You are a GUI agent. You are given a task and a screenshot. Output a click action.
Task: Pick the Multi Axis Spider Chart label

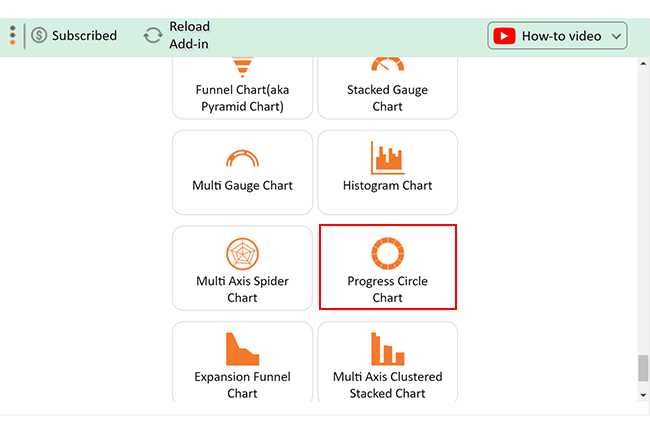(243, 289)
